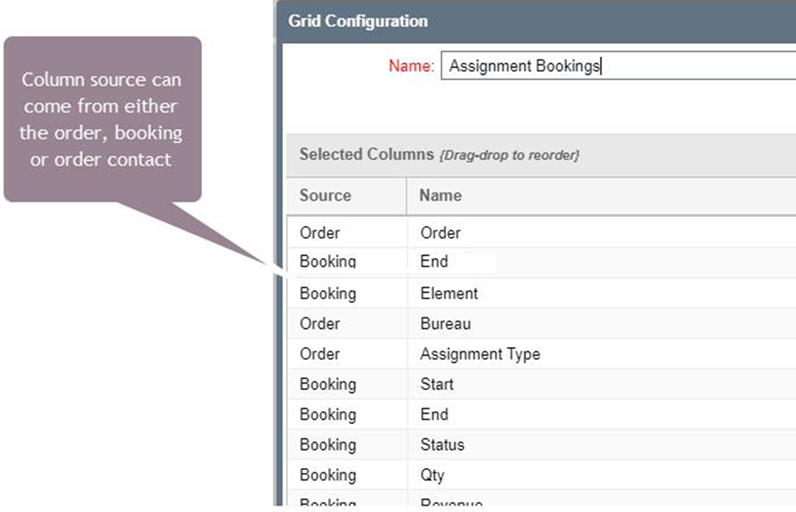Select the Bureau row
Viewport: 796px width, 512px height.
(x=542, y=324)
